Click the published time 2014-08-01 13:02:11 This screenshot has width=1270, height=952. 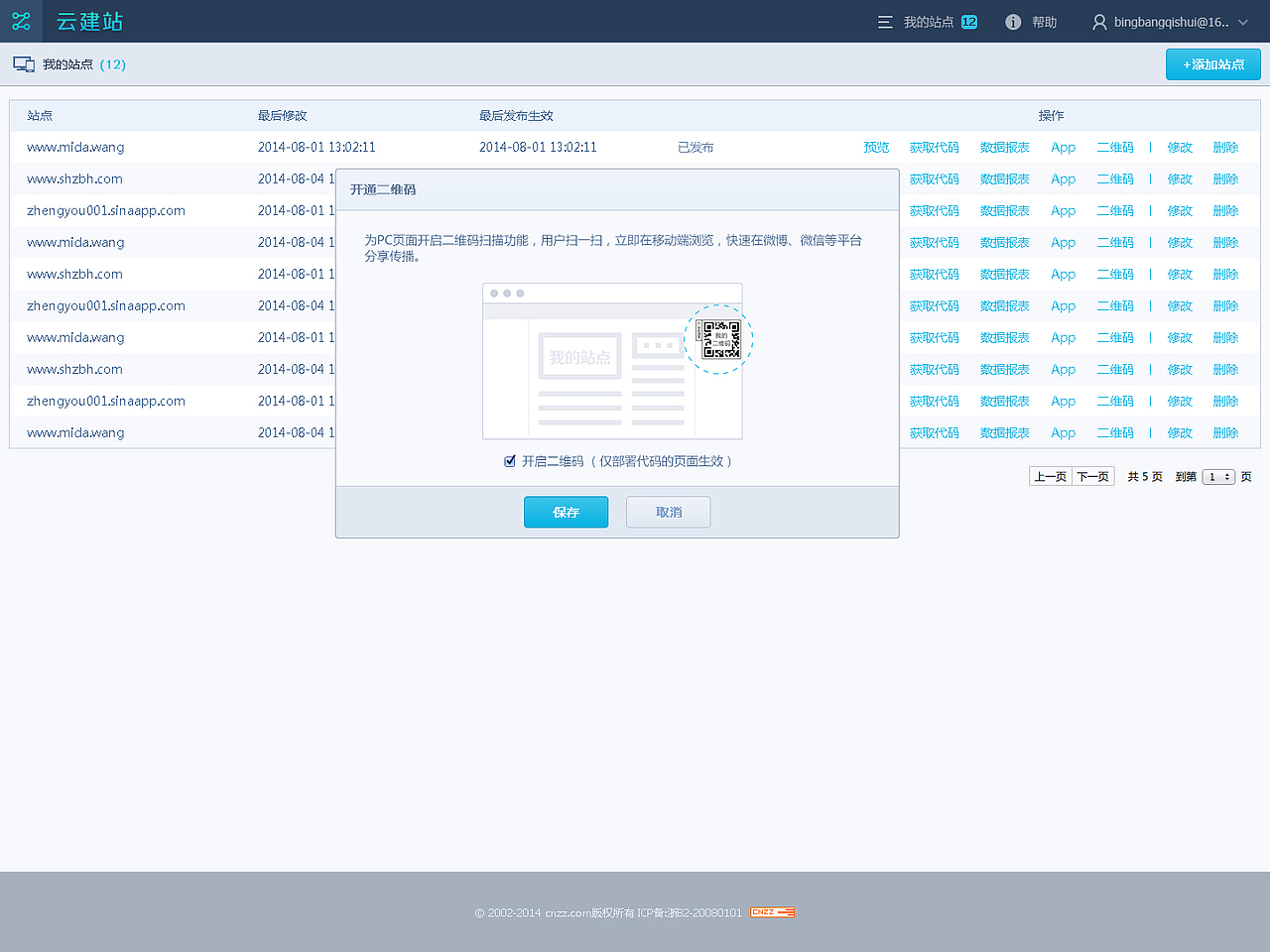point(538,147)
